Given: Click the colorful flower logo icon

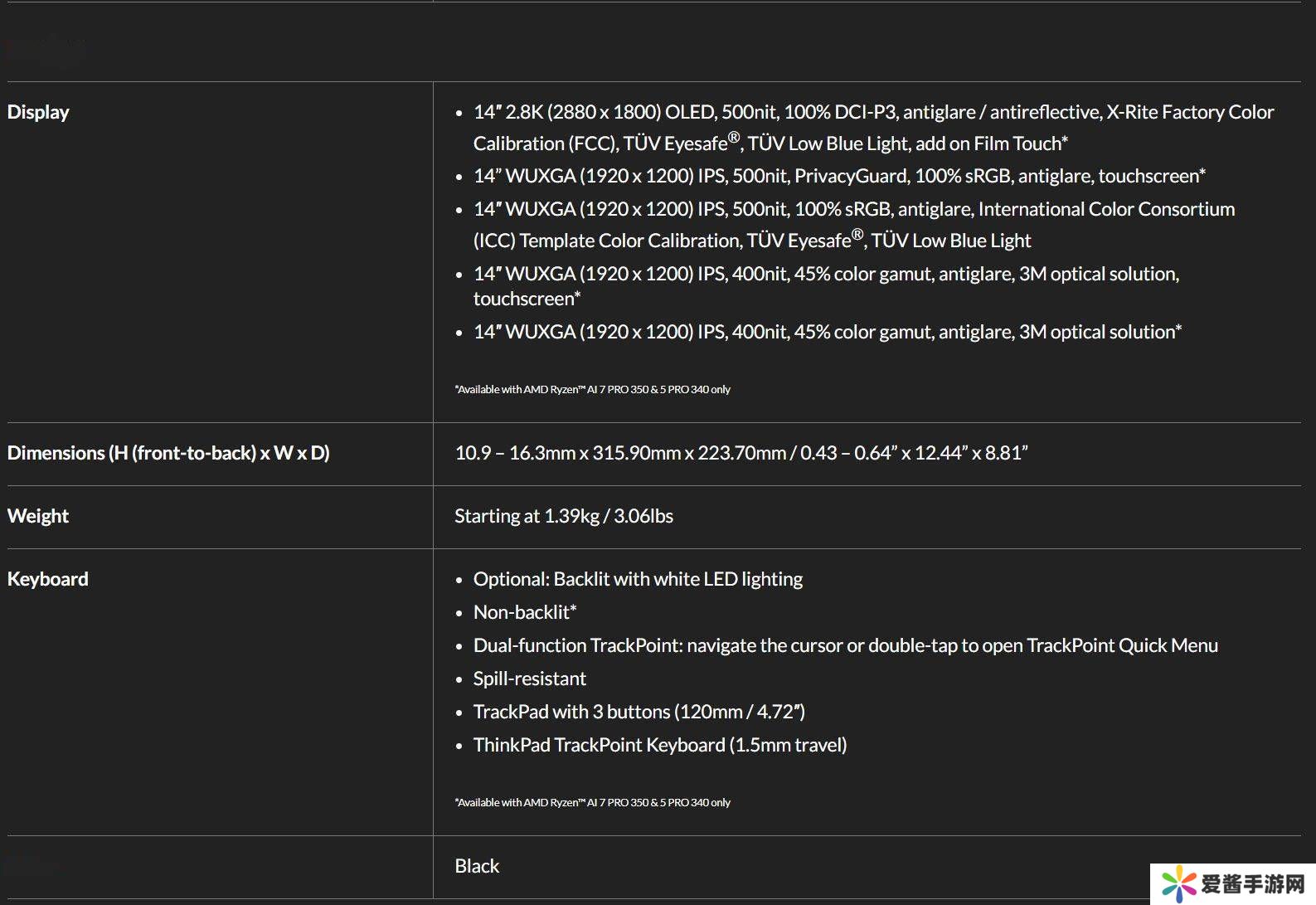Looking at the screenshot, I should [1178, 884].
